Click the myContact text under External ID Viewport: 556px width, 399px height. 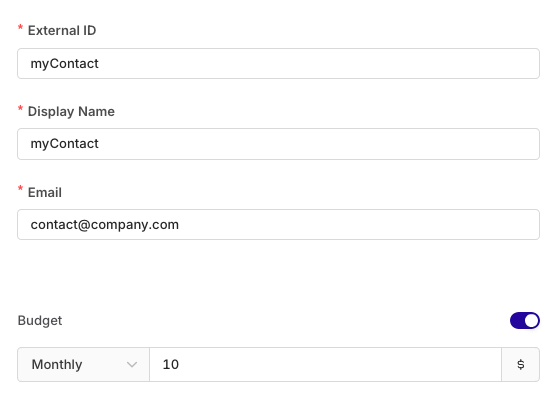(65, 64)
